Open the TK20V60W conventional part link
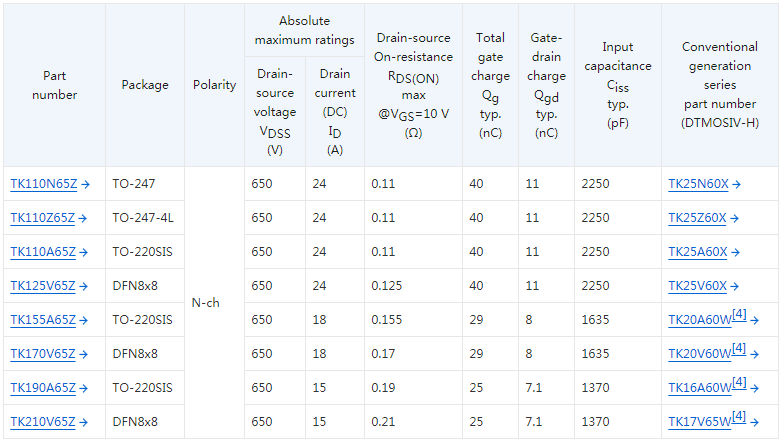The image size is (782, 441). (x=699, y=355)
